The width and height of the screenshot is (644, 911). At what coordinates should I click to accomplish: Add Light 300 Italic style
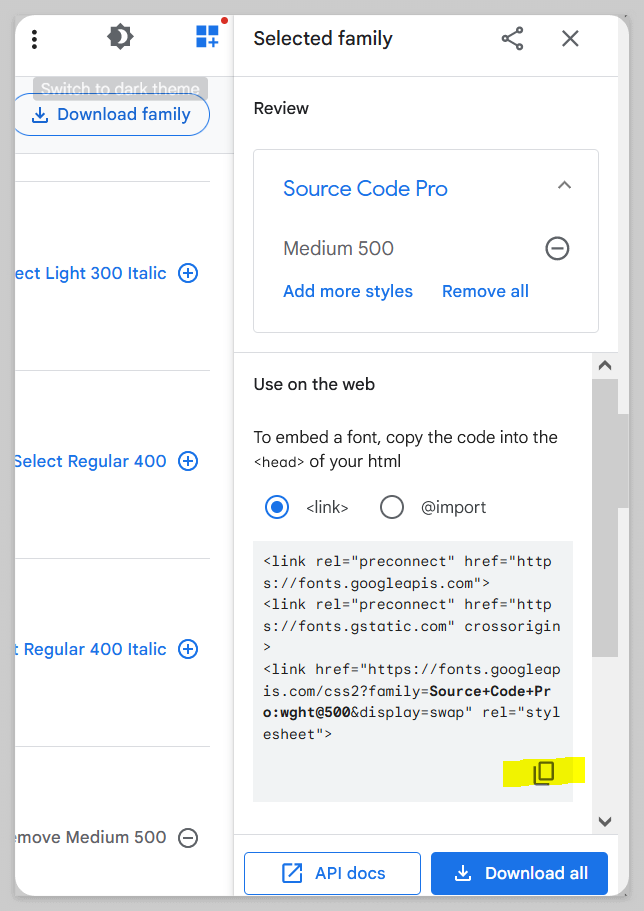[x=188, y=273]
